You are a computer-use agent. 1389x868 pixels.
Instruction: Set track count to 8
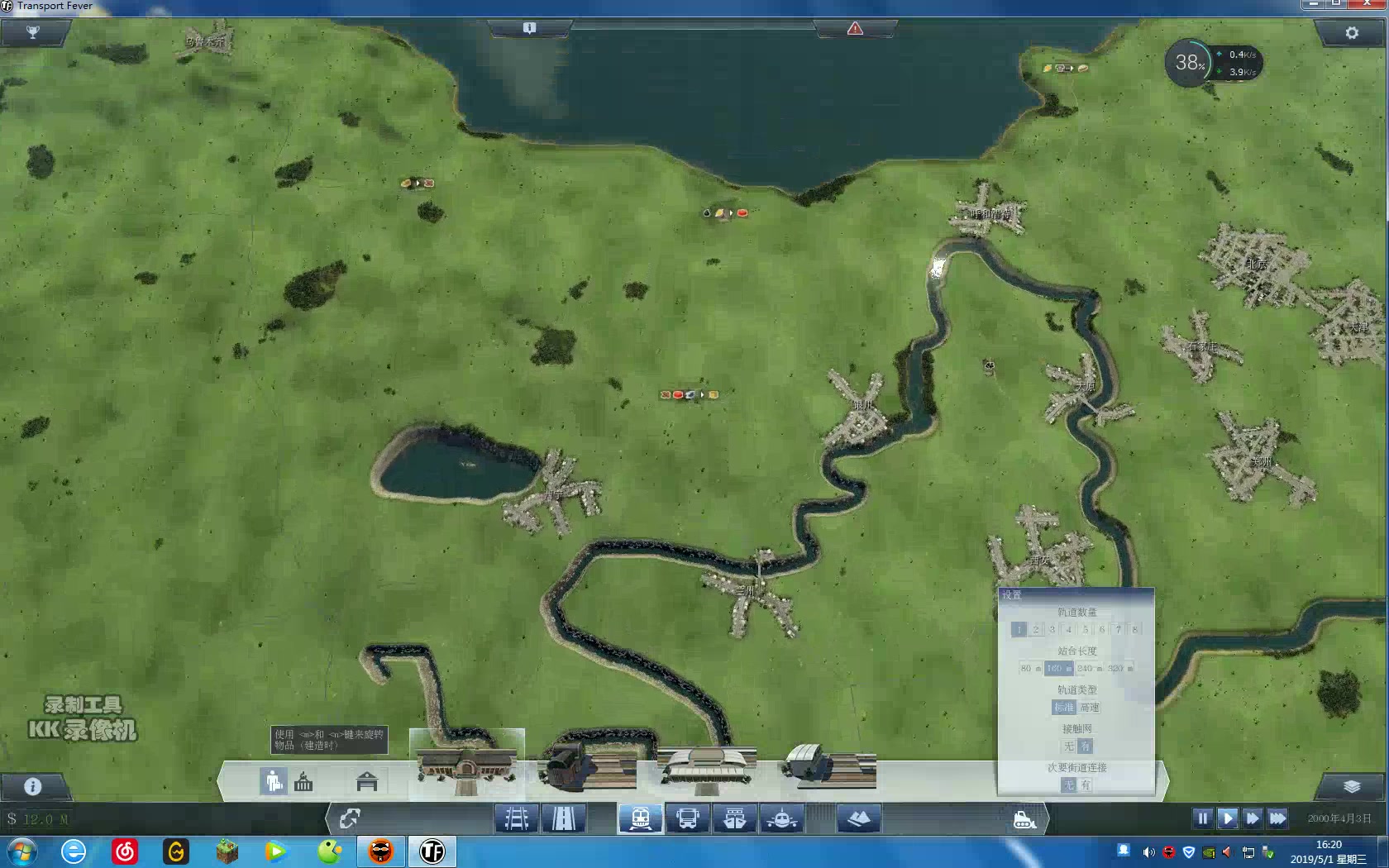pos(1135,629)
